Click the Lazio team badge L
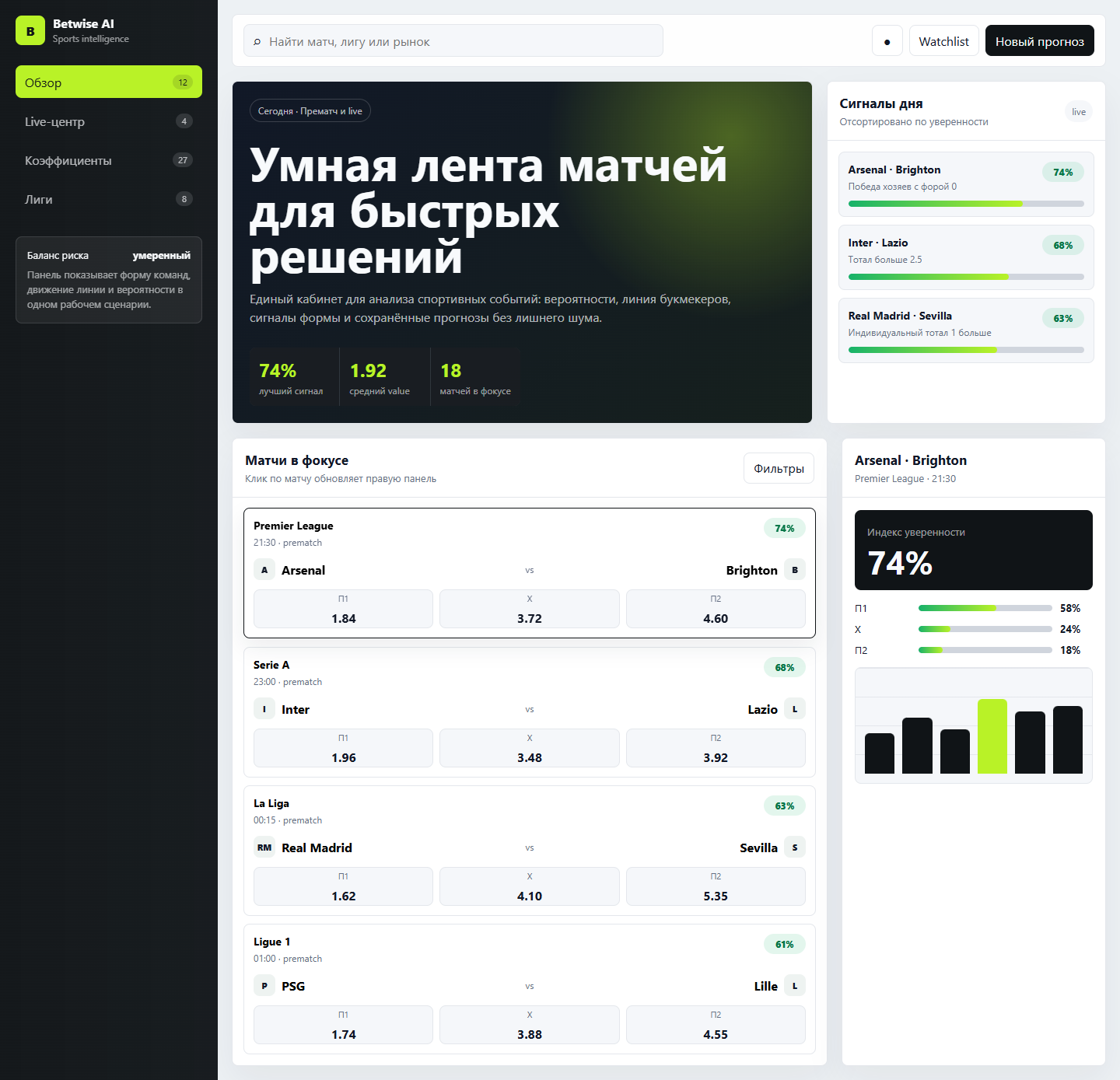The height and width of the screenshot is (1080, 1120). [x=795, y=709]
